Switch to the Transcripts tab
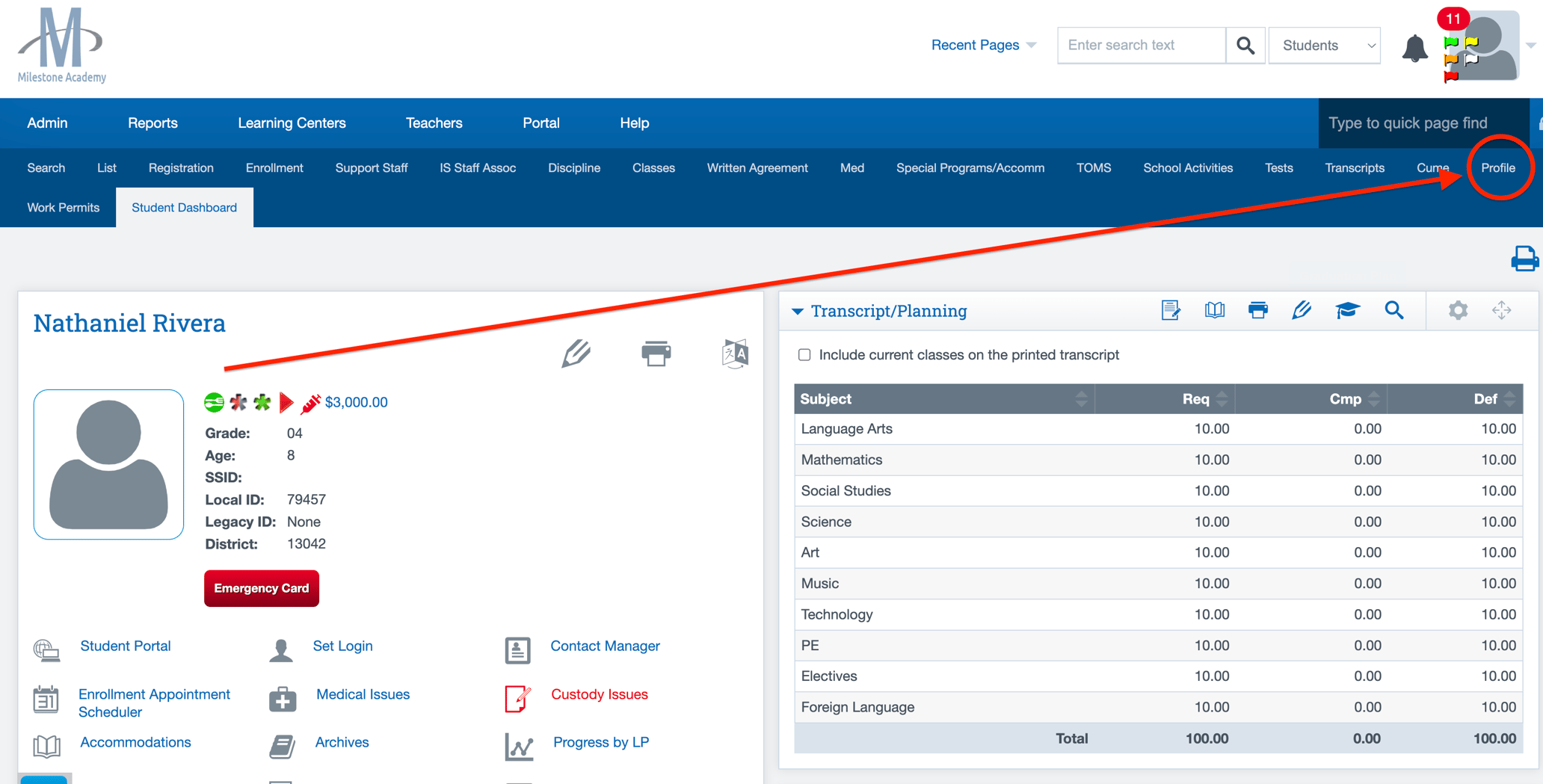 click(1355, 167)
